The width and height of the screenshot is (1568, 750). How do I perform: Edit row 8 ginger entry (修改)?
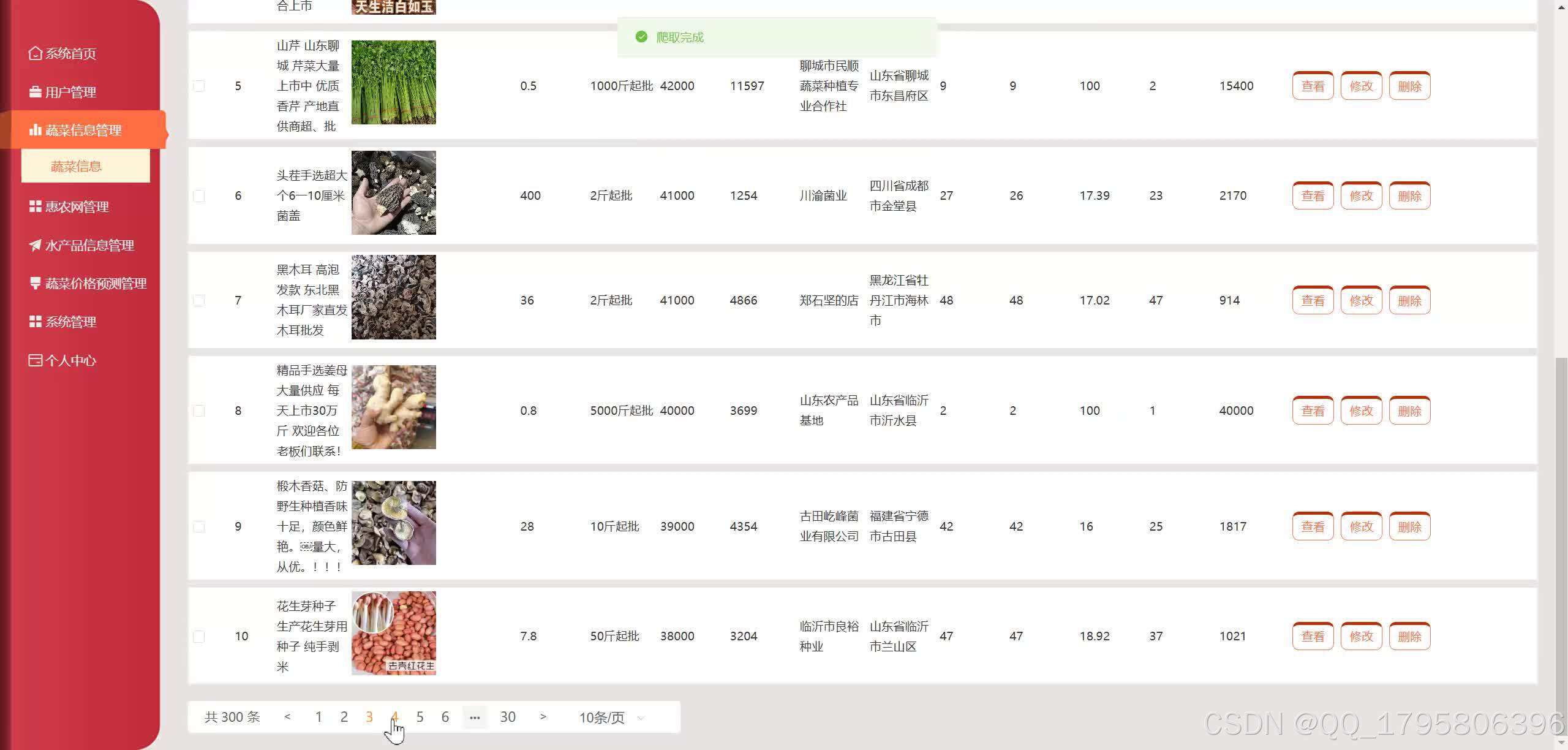pos(1361,411)
